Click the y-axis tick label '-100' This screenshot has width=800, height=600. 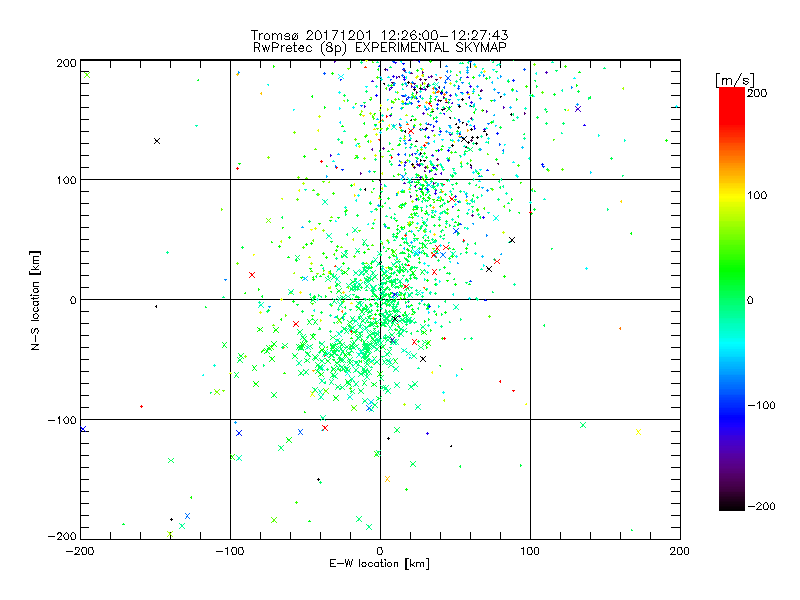(x=62, y=420)
